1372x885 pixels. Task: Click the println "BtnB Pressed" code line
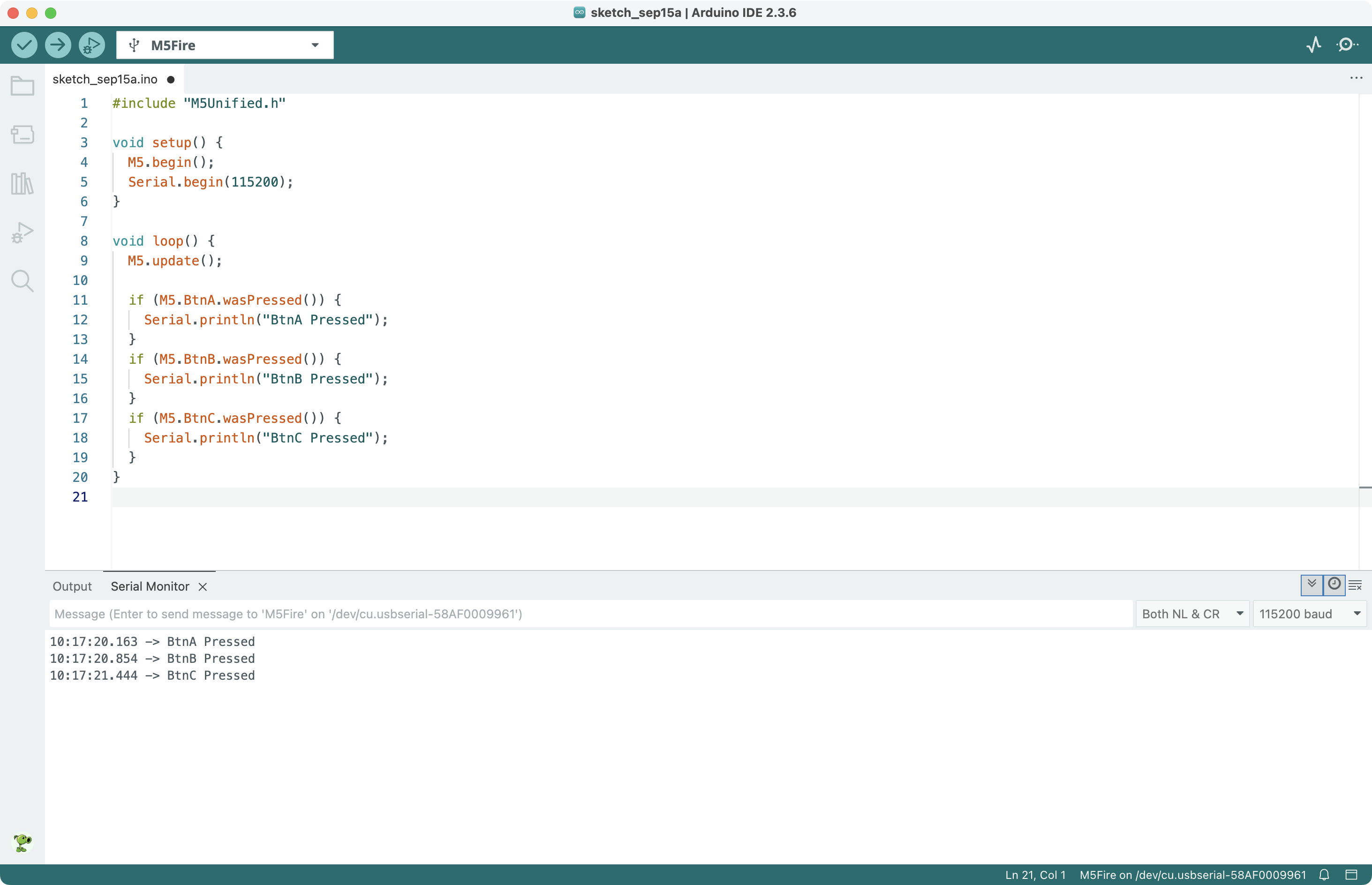(266, 379)
